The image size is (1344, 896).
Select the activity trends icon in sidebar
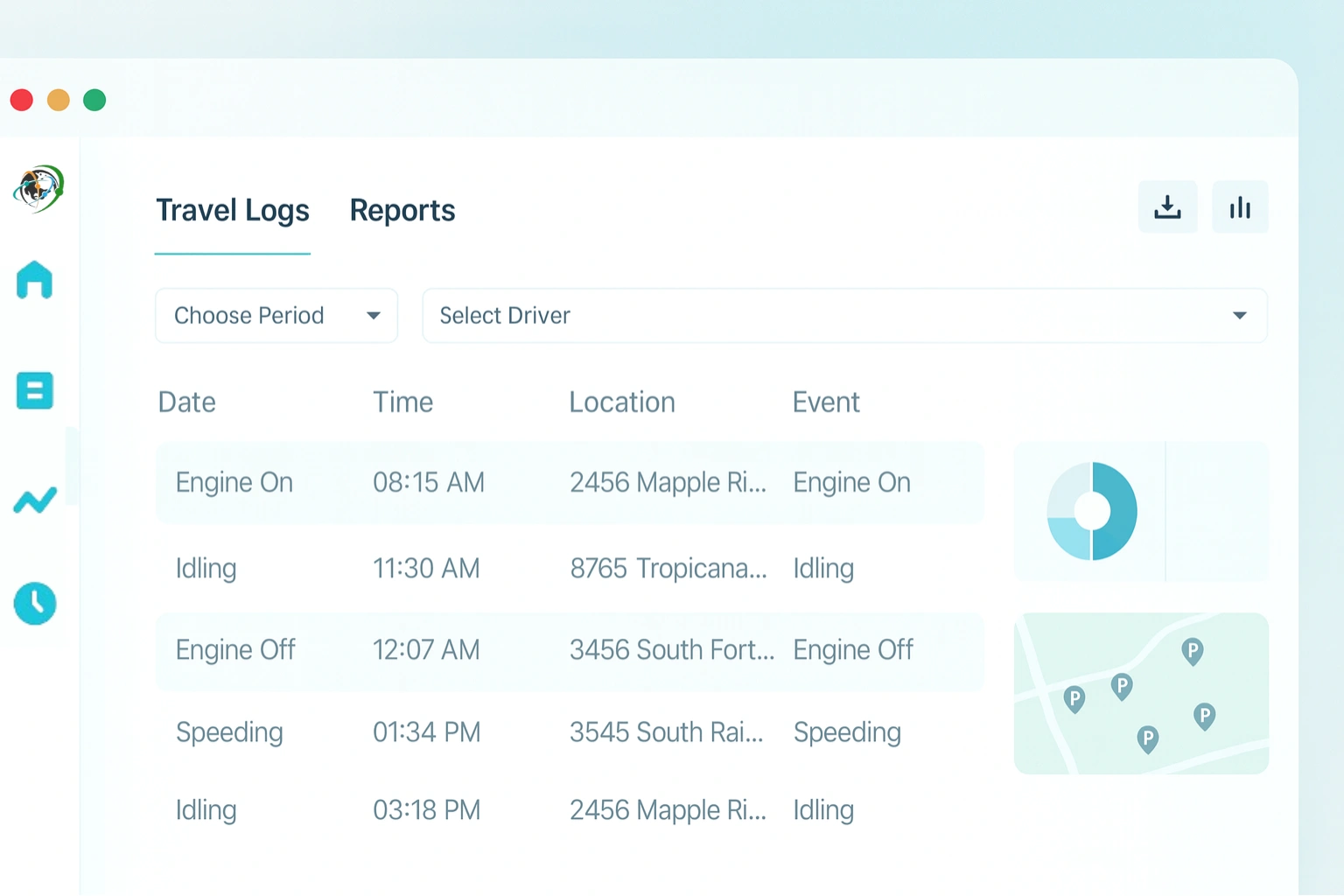(34, 500)
